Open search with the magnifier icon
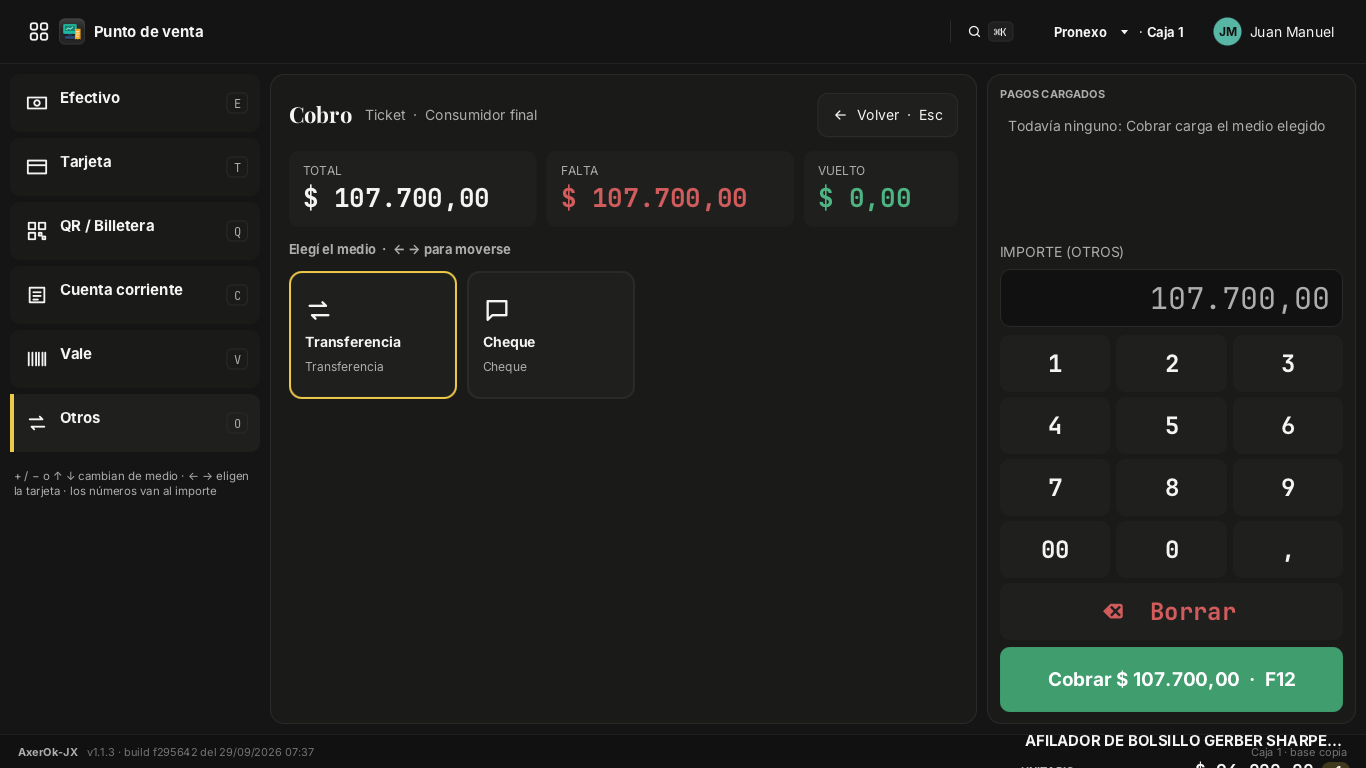This screenshot has width=1366, height=768. coord(974,32)
